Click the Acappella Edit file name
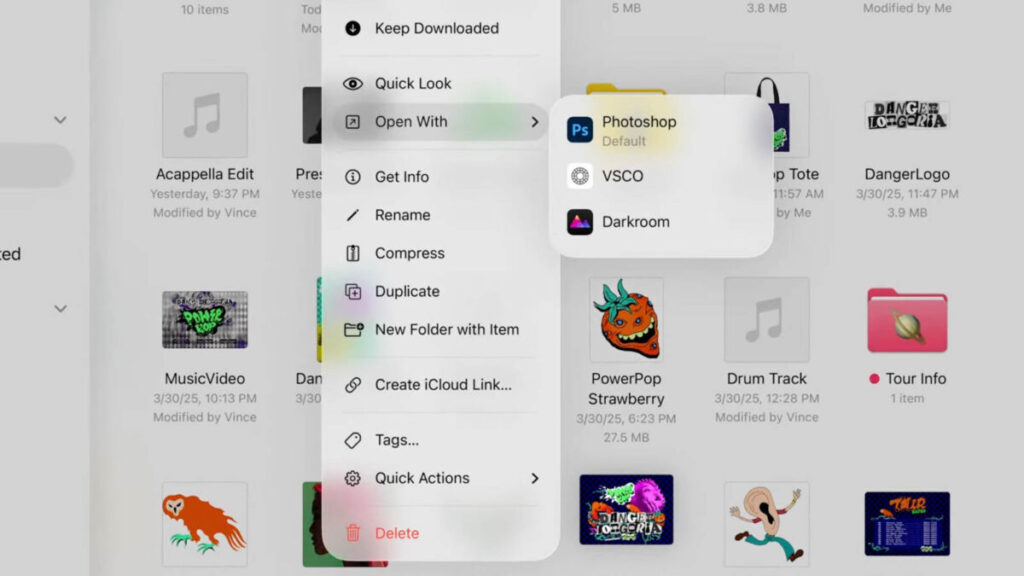This screenshot has width=1024, height=576. tap(205, 174)
